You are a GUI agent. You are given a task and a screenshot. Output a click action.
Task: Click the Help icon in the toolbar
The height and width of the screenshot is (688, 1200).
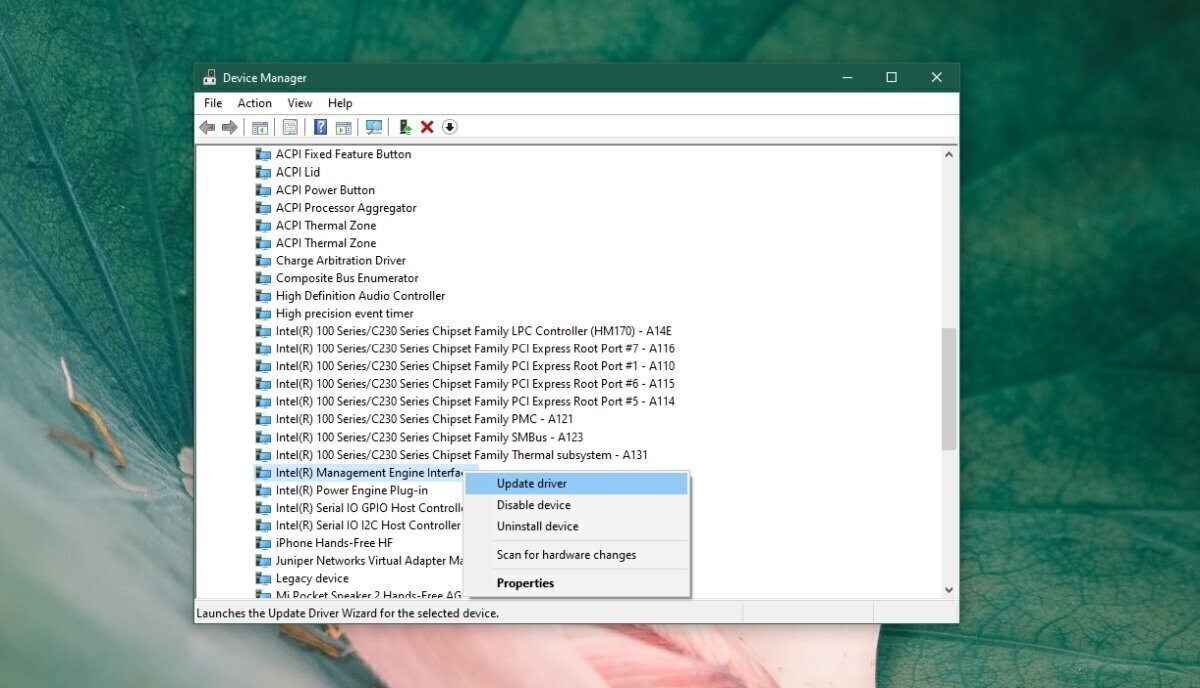[x=319, y=127]
